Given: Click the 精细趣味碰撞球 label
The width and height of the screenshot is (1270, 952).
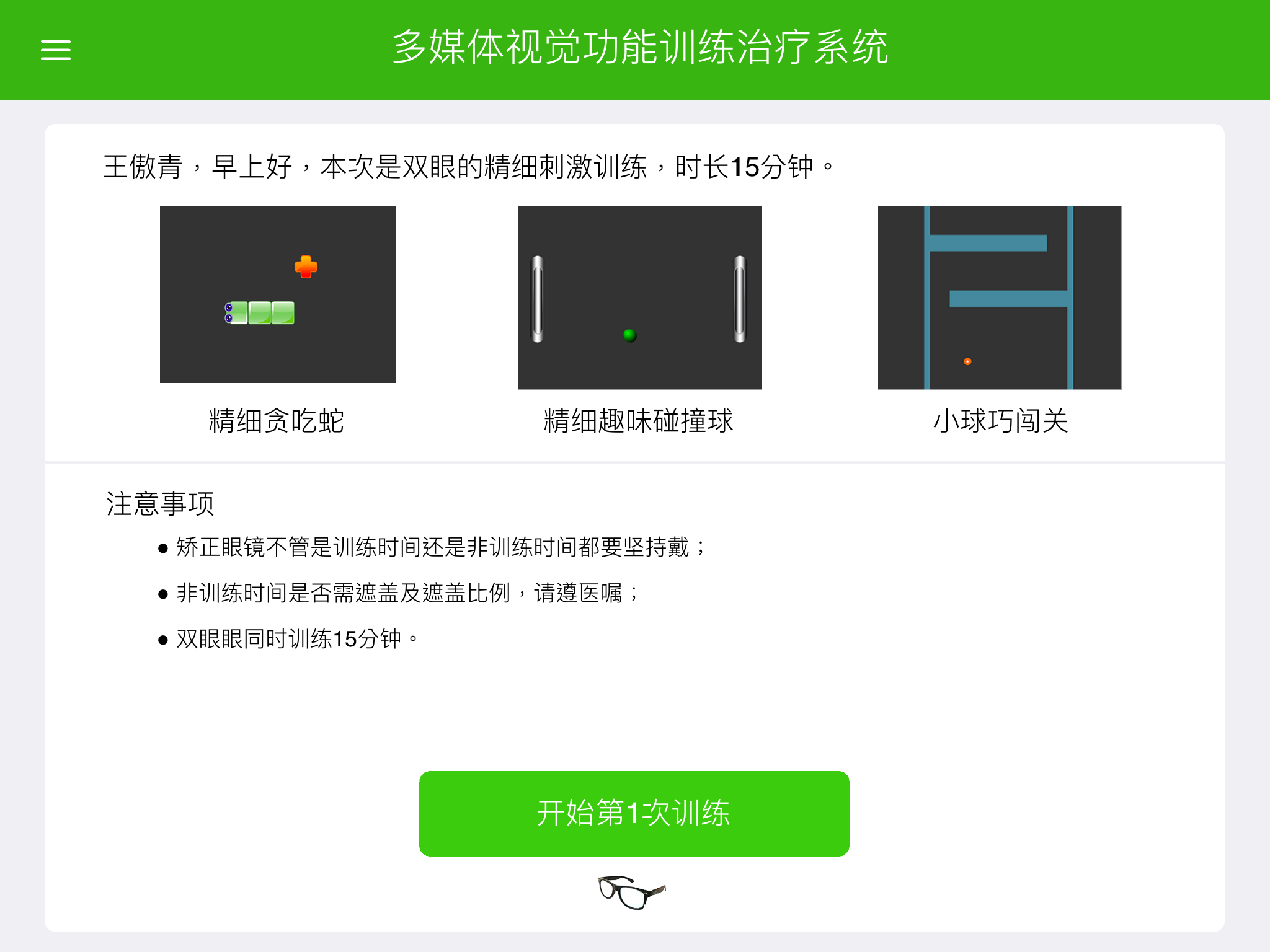Looking at the screenshot, I should [x=639, y=421].
